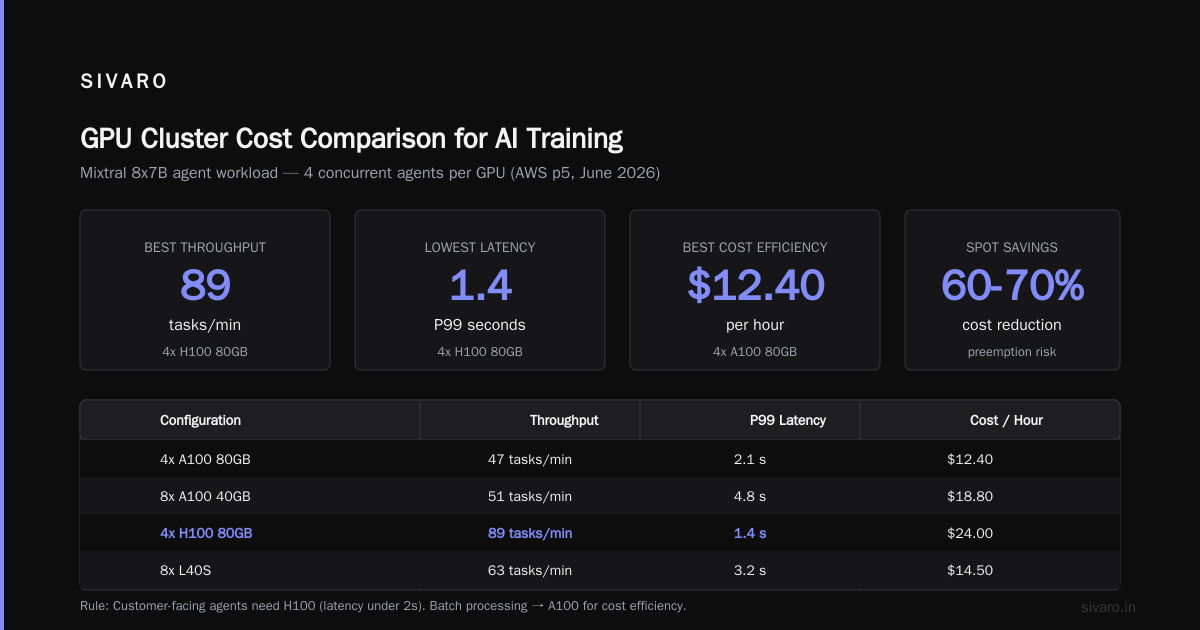
Task: Select the Lowest Latency 1.4 value
Action: point(480,285)
